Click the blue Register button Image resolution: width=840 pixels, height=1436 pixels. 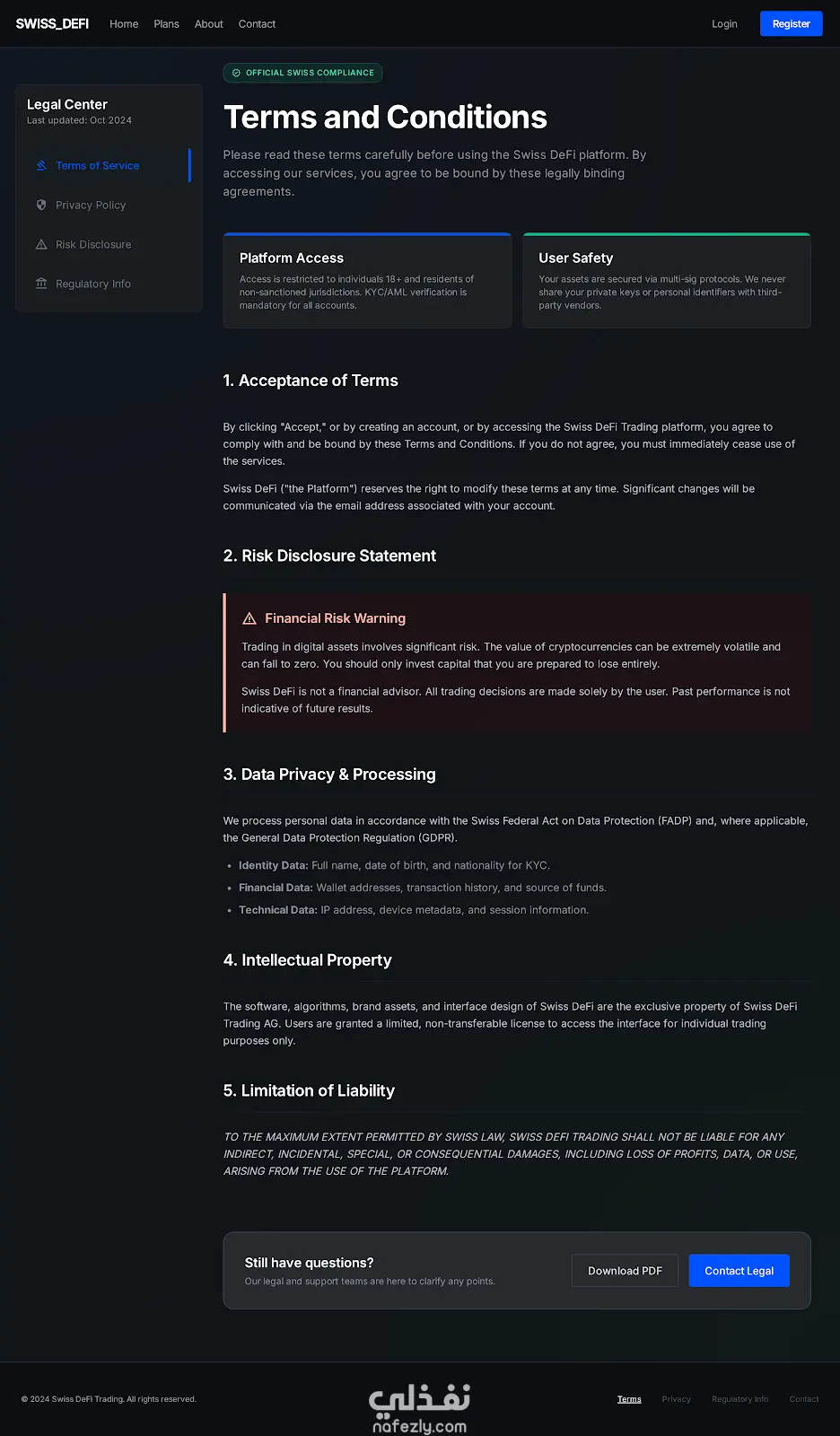[x=792, y=24]
